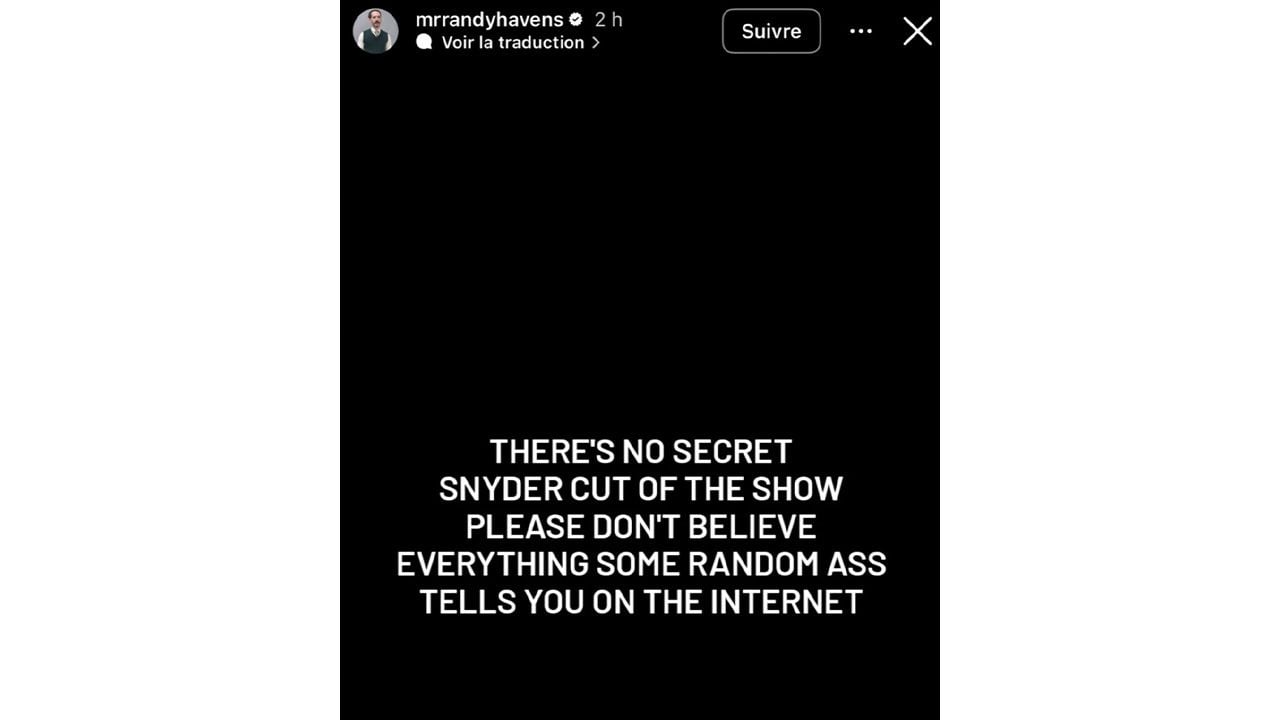This screenshot has width=1280, height=720.
Task: Expand translation via chevron after 'Voir la traduction'
Action: tap(596, 42)
